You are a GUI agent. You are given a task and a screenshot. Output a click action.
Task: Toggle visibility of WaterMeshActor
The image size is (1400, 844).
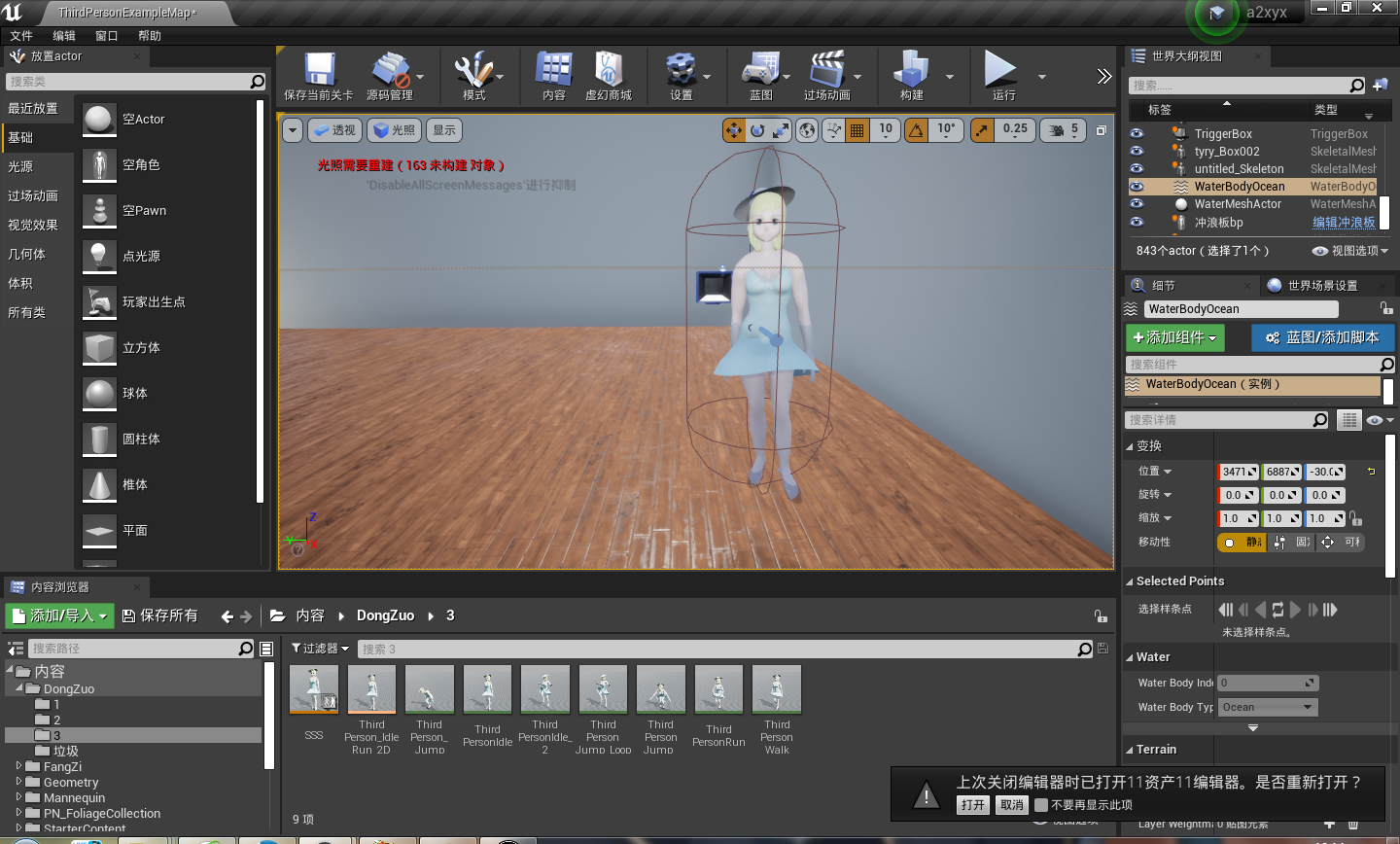[1137, 204]
